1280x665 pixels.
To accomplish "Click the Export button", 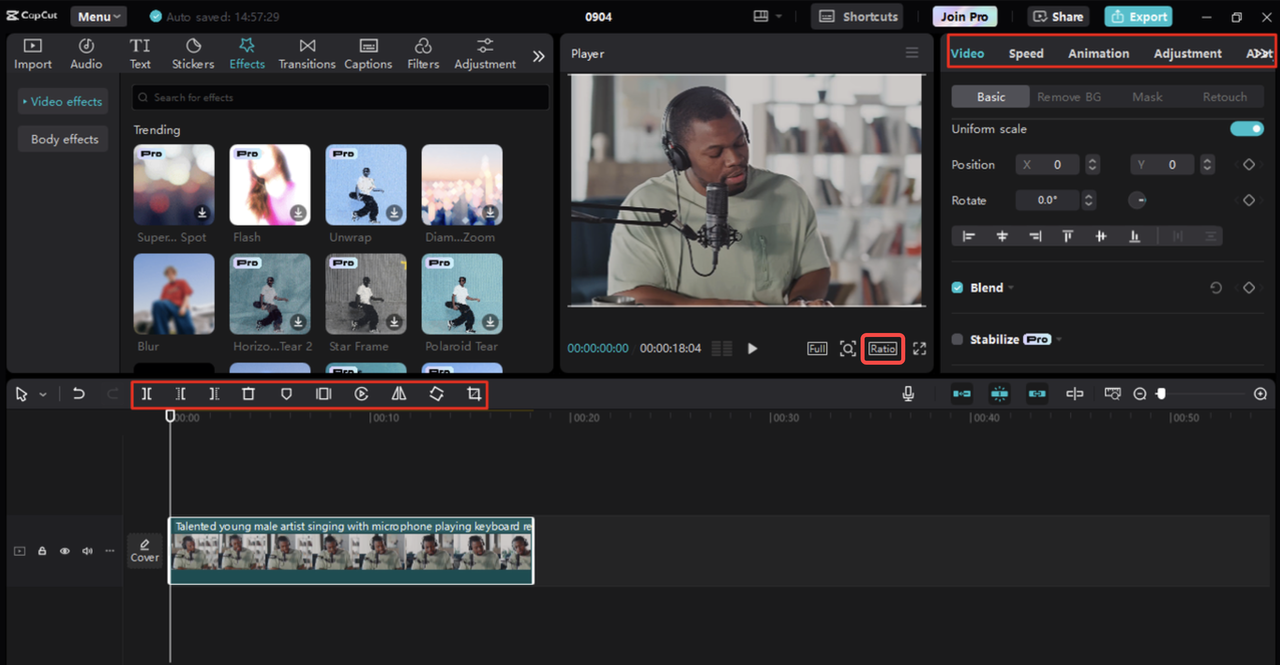I will 1138,16.
